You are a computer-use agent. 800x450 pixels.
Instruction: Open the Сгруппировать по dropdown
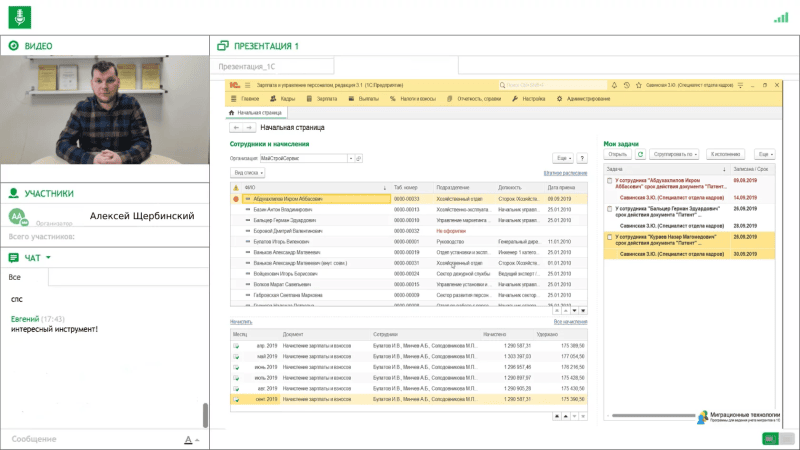click(675, 155)
